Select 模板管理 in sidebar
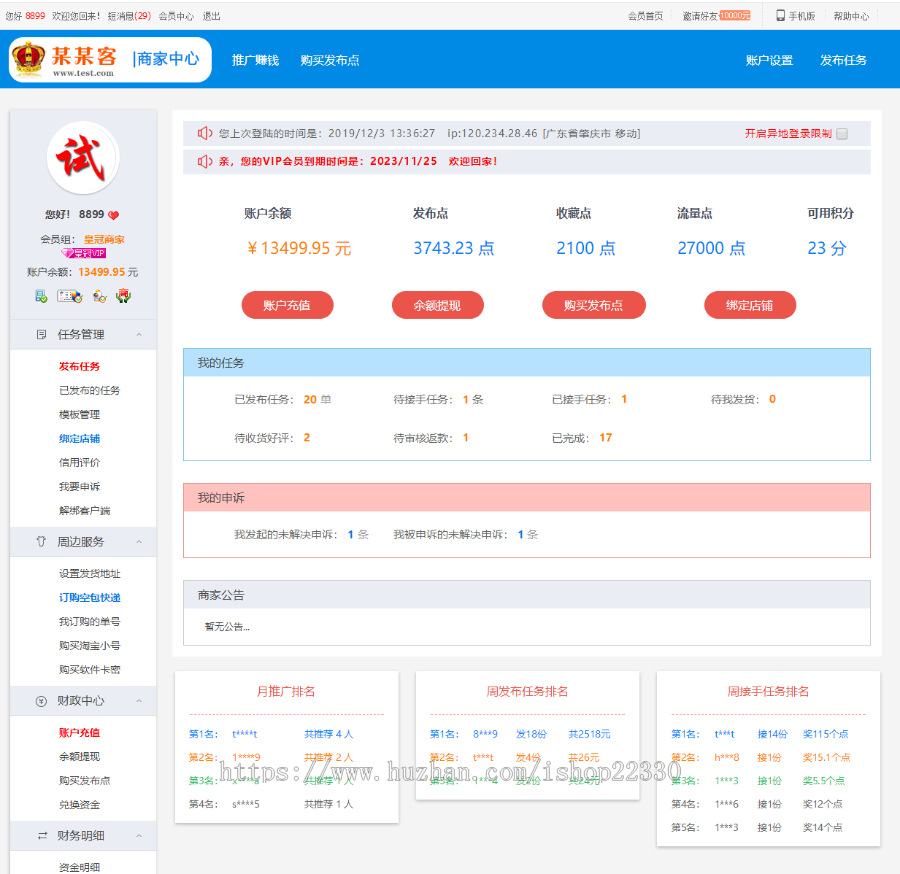The height and width of the screenshot is (874, 900). (x=79, y=415)
